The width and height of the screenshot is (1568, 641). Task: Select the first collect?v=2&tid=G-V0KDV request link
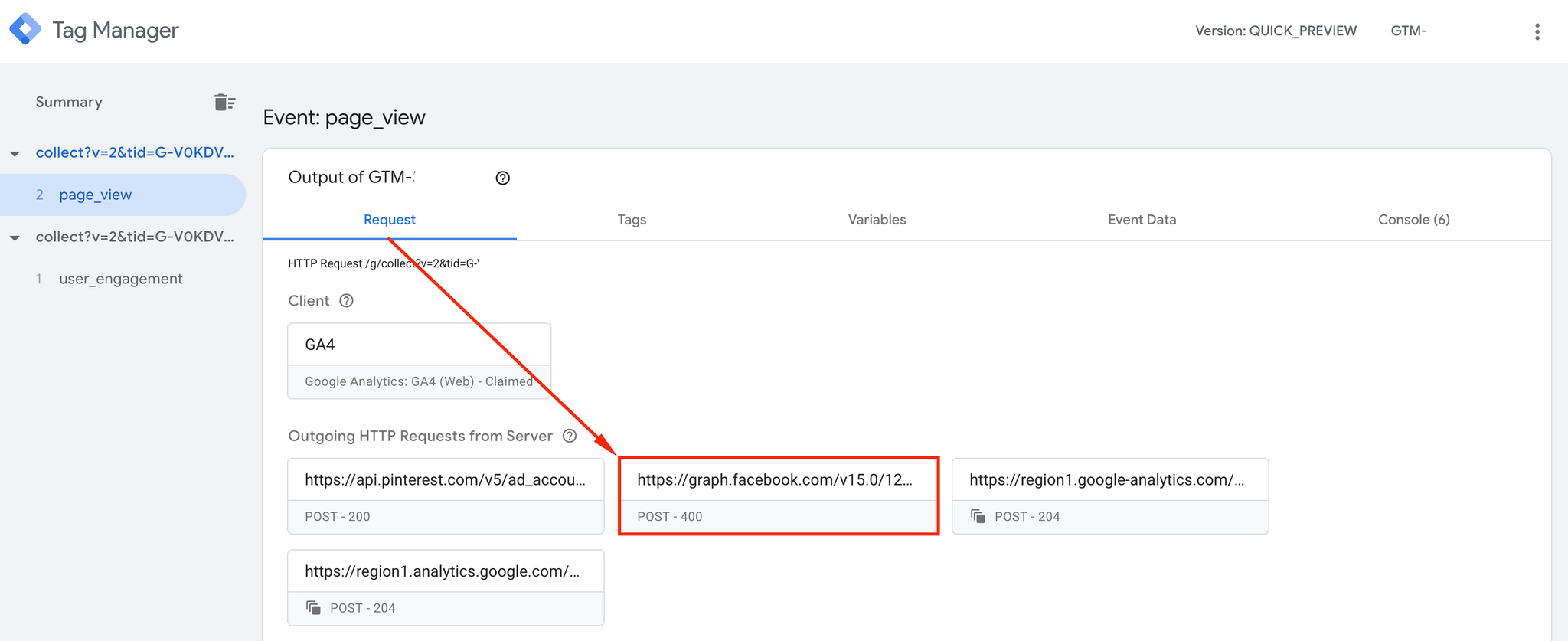click(x=135, y=152)
